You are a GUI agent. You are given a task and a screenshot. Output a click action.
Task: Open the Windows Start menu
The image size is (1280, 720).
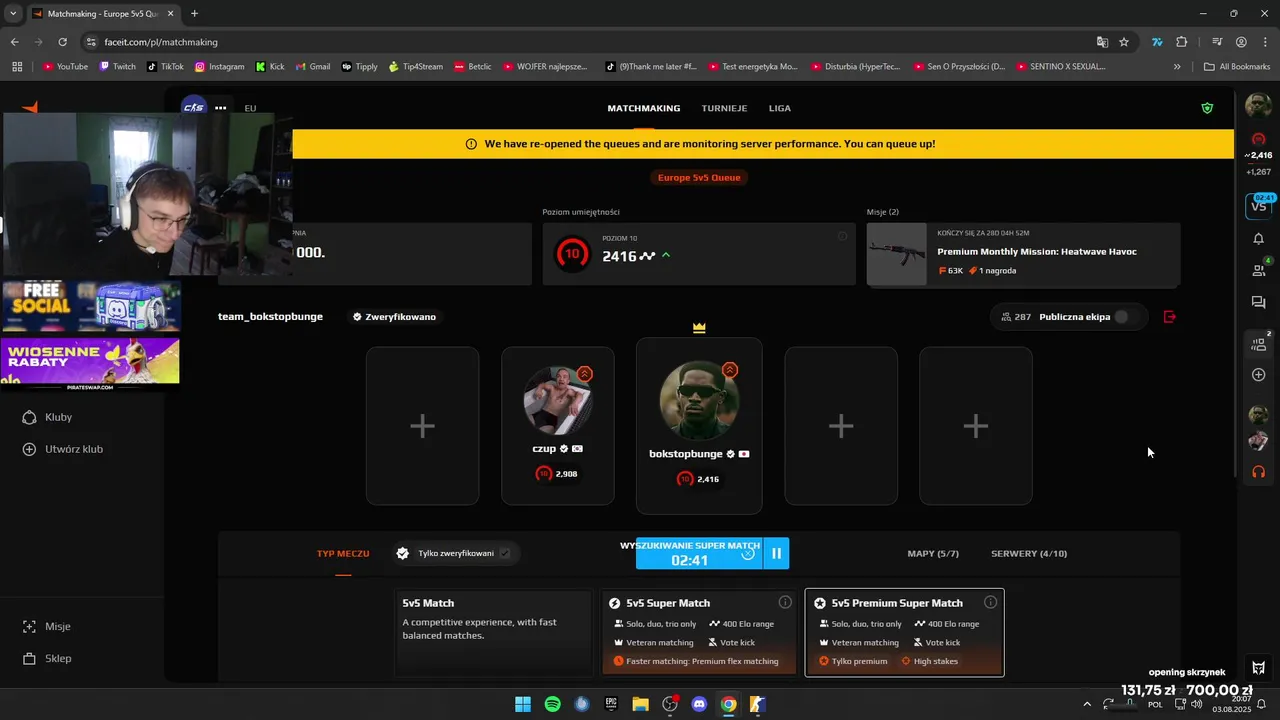point(523,704)
